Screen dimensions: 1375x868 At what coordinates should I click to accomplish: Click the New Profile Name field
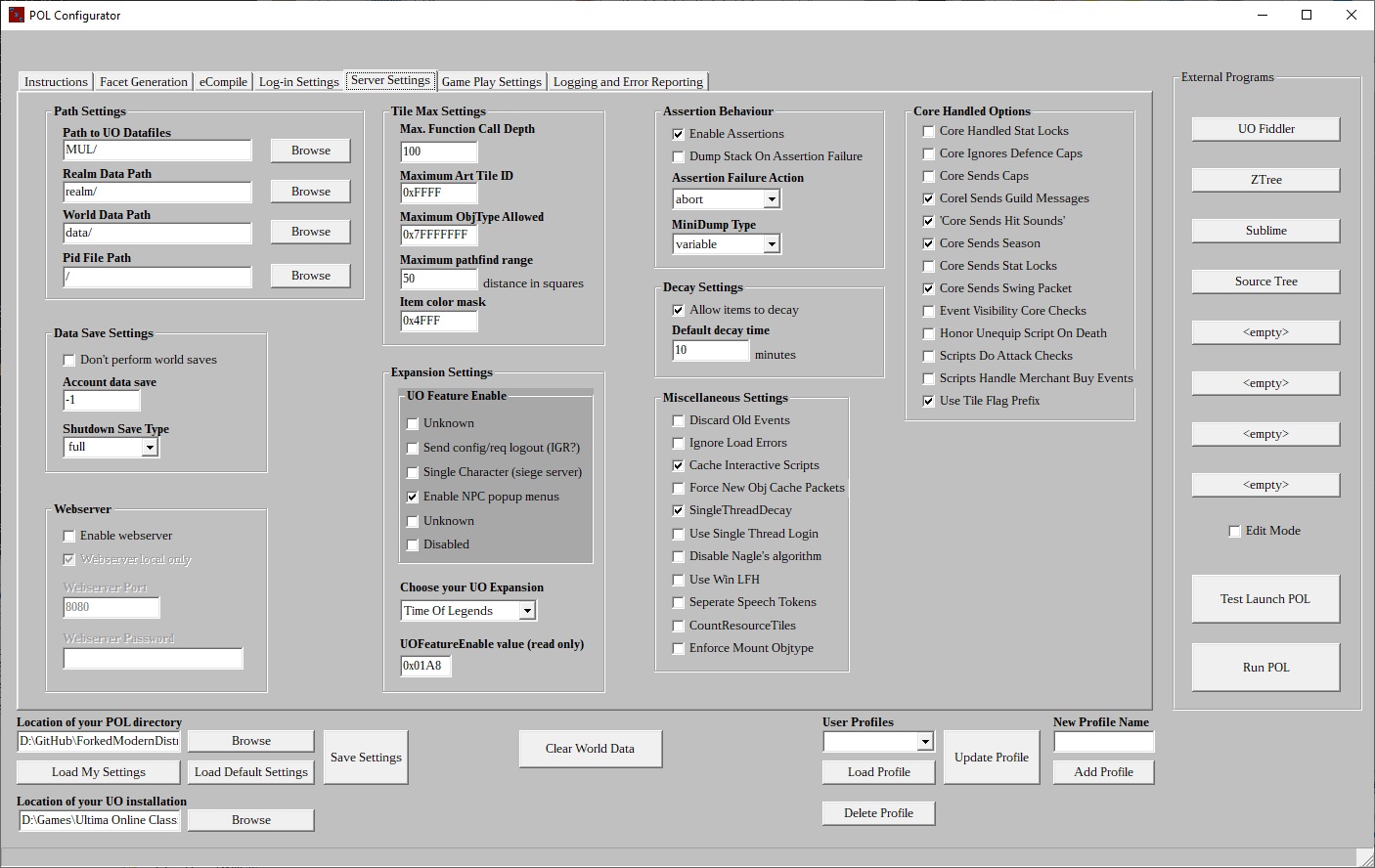[1103, 742]
